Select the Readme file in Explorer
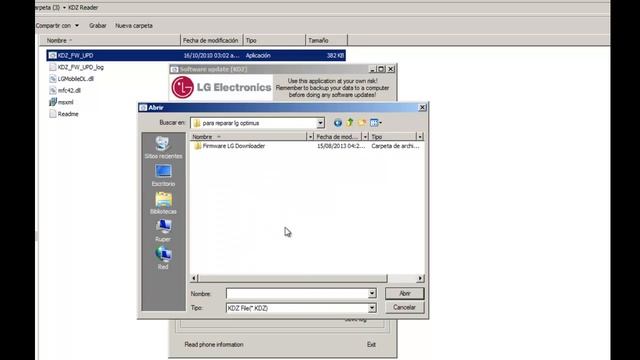Screen dimensions: 640x360 pos(64,114)
